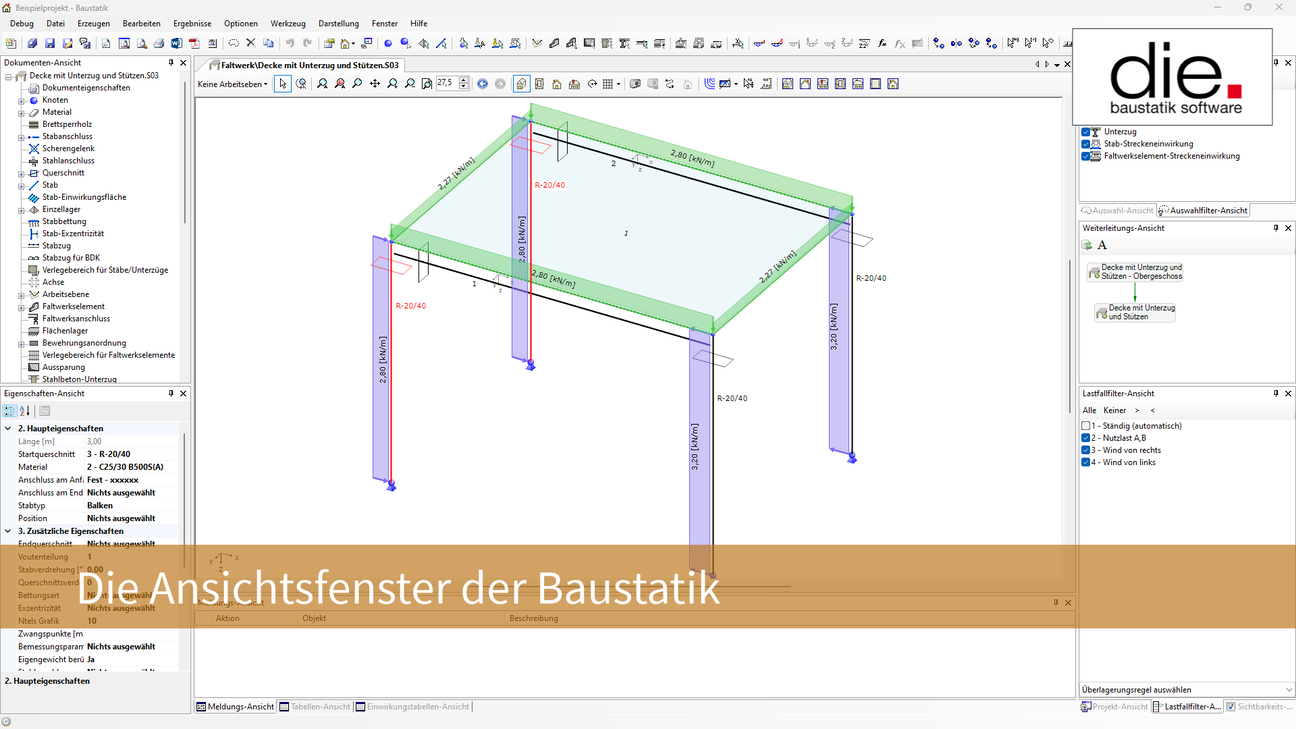Viewport: 1296px width, 729px height.
Task: Uncheck the Stab-Streckeneinwirkung filter
Action: [x=1086, y=144]
